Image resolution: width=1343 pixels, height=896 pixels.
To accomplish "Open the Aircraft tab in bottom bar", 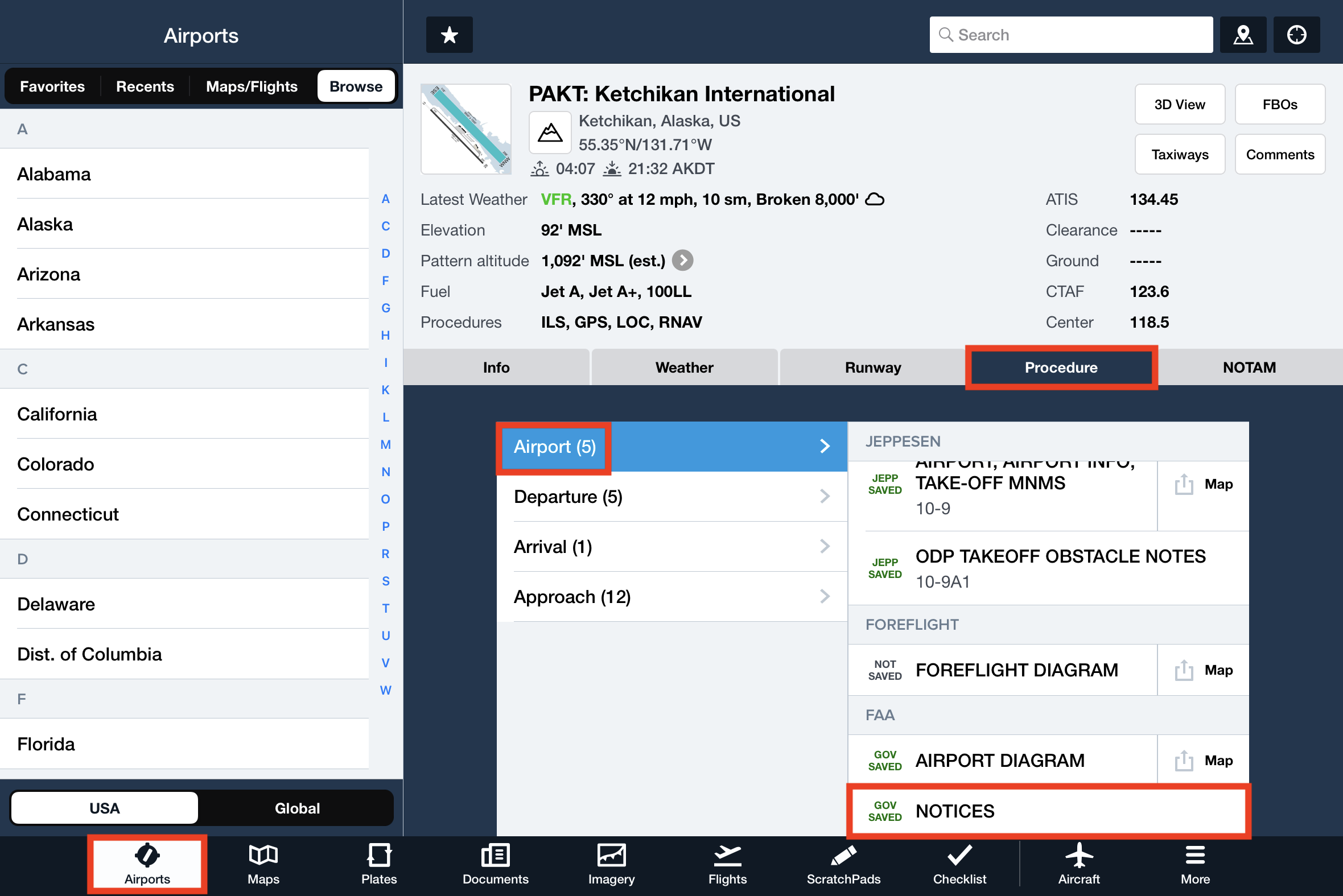I will click(1078, 864).
